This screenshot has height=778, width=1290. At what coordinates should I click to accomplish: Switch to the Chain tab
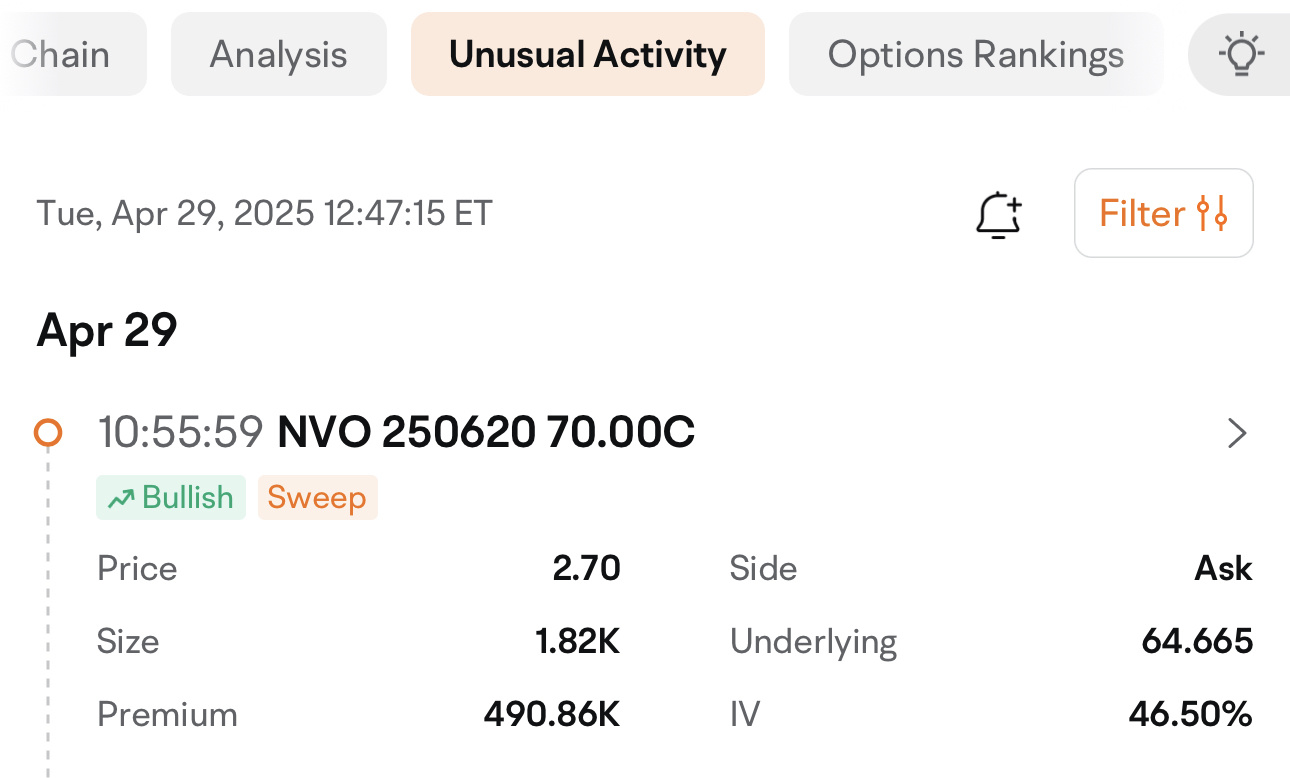pyautogui.click(x=73, y=54)
